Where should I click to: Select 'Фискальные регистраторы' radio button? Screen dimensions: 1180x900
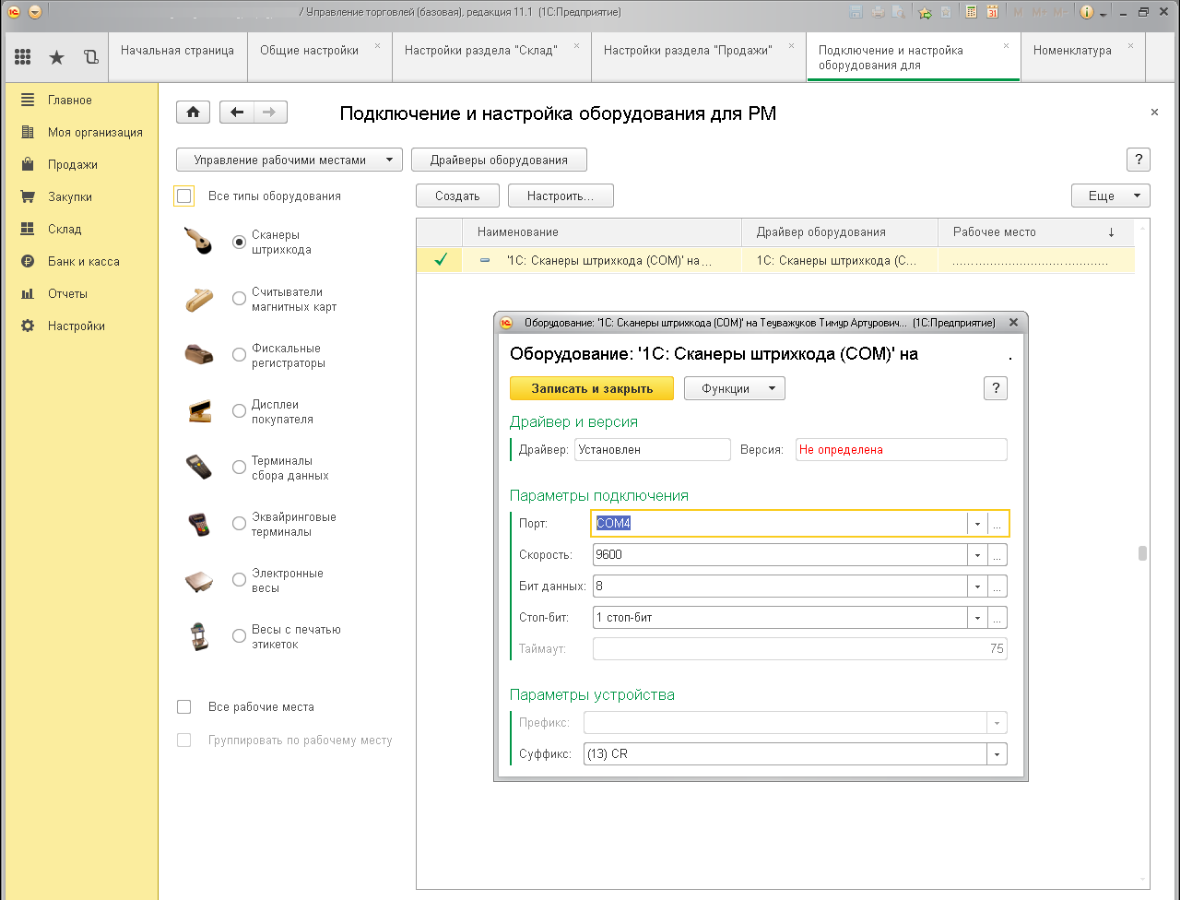[239, 354]
